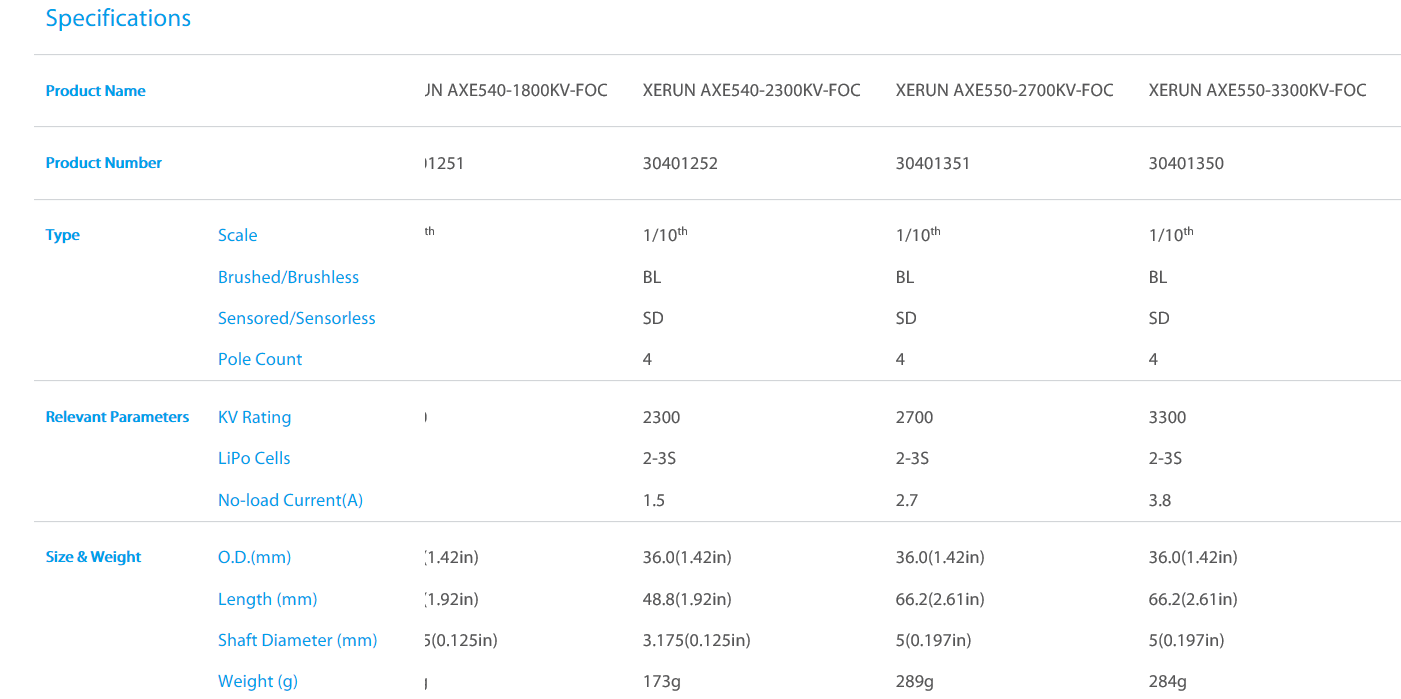Click LiPo Cells "2-3S" for AXE550-2700KV

point(912,458)
